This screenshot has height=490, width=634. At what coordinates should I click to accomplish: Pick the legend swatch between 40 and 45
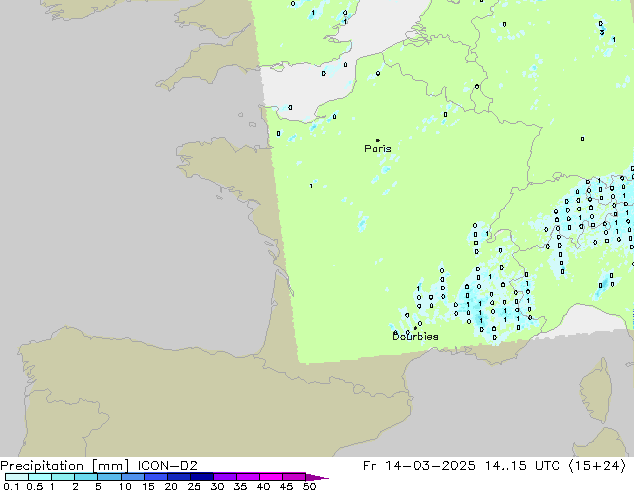pos(271,477)
